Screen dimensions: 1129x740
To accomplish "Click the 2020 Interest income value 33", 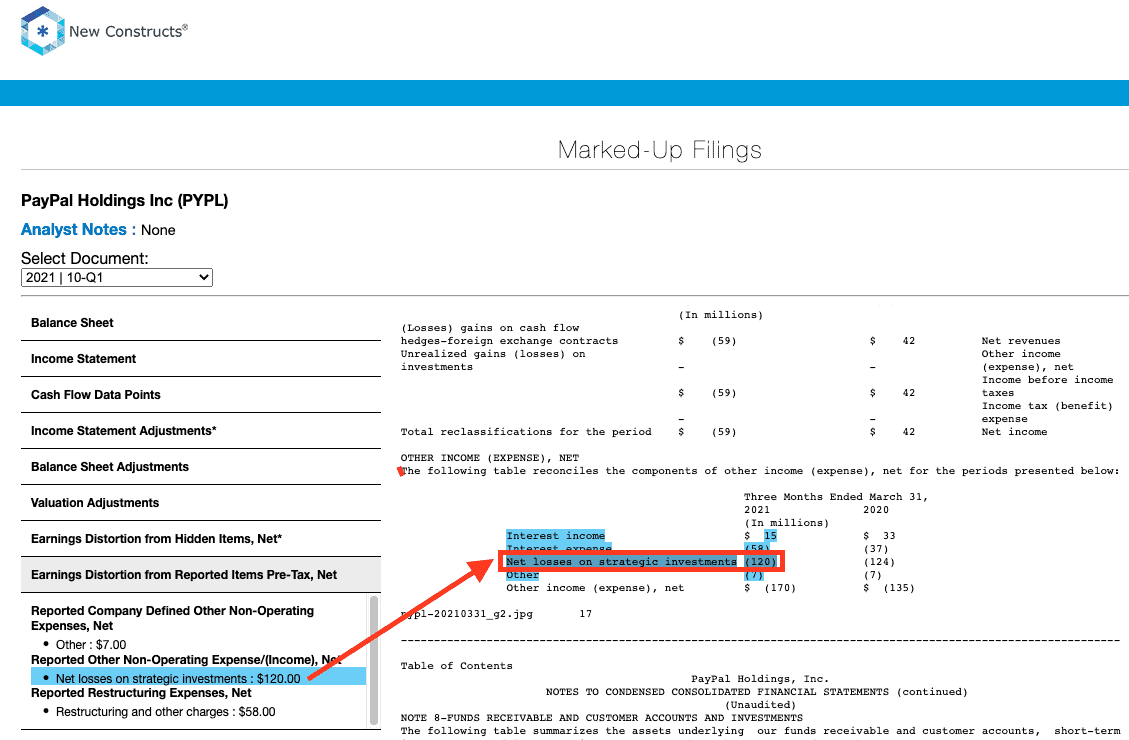I will coord(889,536).
